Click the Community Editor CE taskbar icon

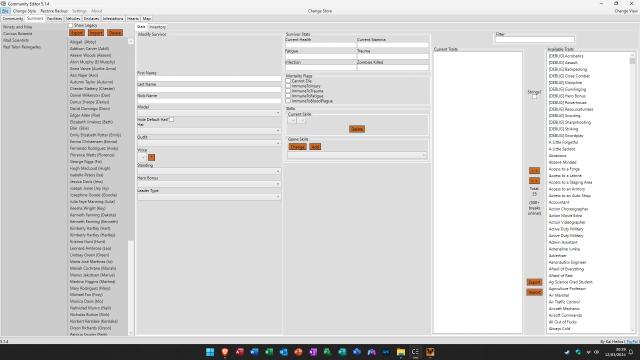tap(415, 352)
